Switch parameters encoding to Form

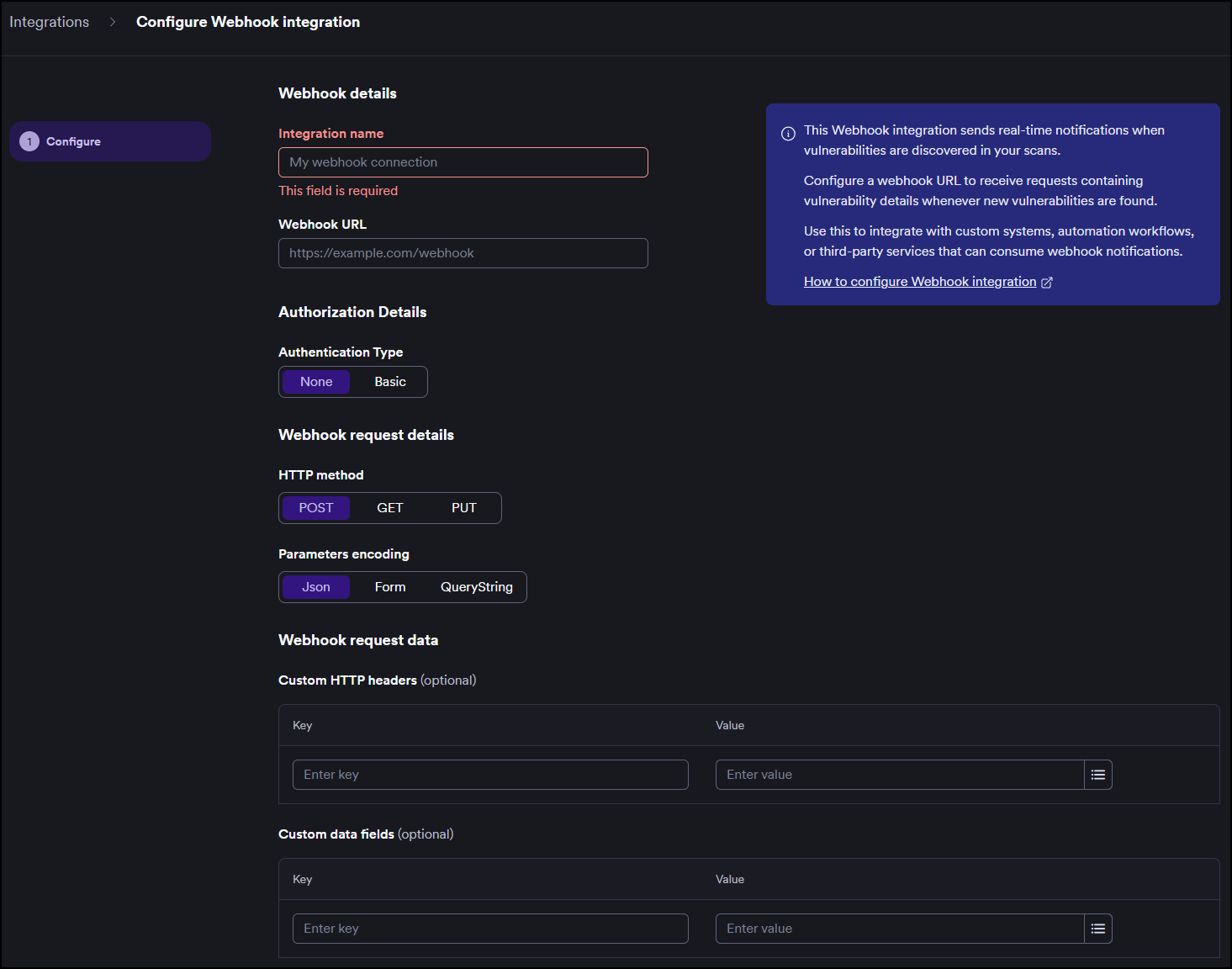point(389,586)
